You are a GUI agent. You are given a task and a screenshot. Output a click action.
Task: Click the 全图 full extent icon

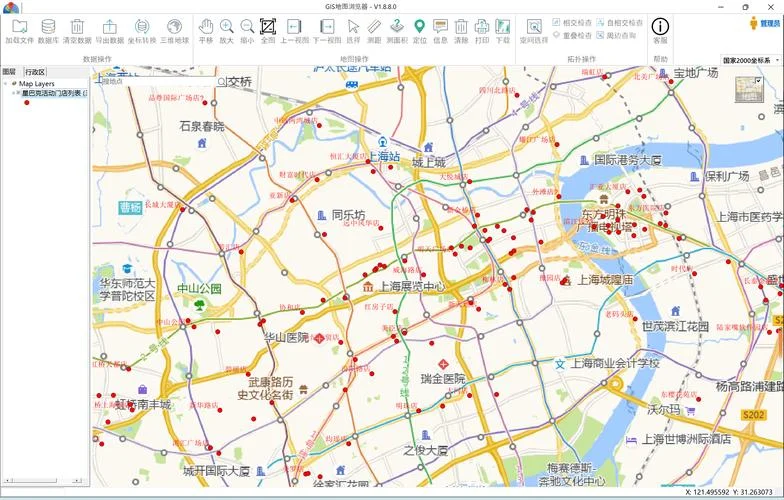[268, 31]
